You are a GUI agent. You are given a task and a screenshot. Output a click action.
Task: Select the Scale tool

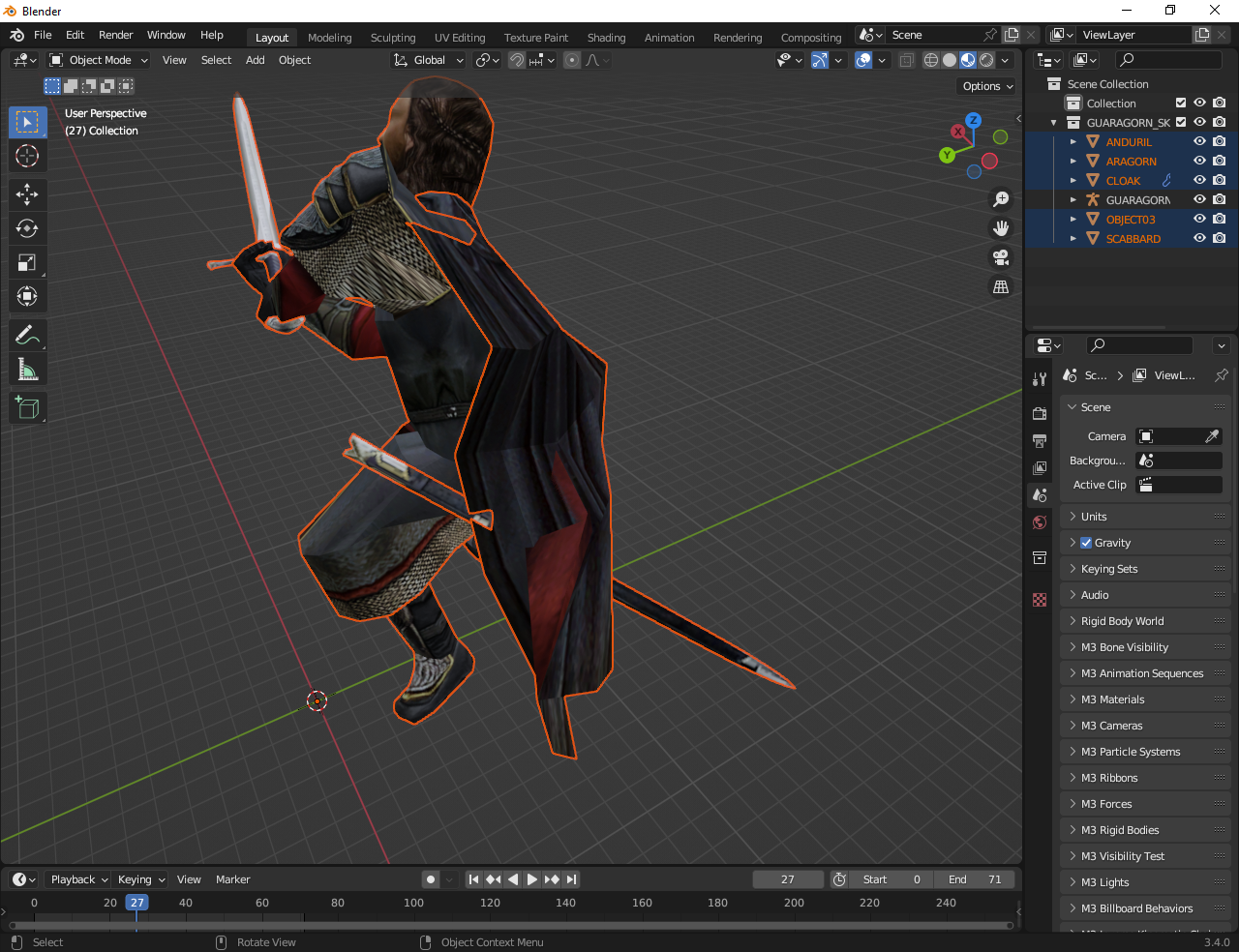27,262
